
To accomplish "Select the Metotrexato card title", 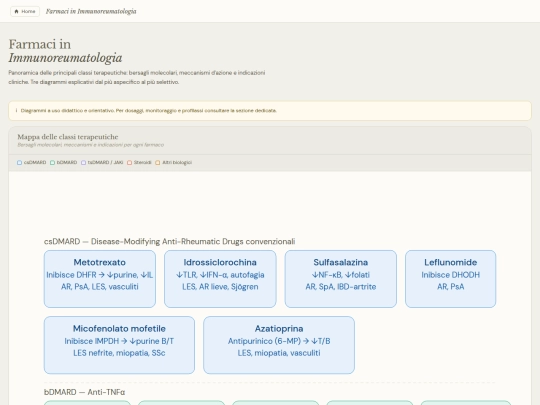I will (x=100, y=262).
